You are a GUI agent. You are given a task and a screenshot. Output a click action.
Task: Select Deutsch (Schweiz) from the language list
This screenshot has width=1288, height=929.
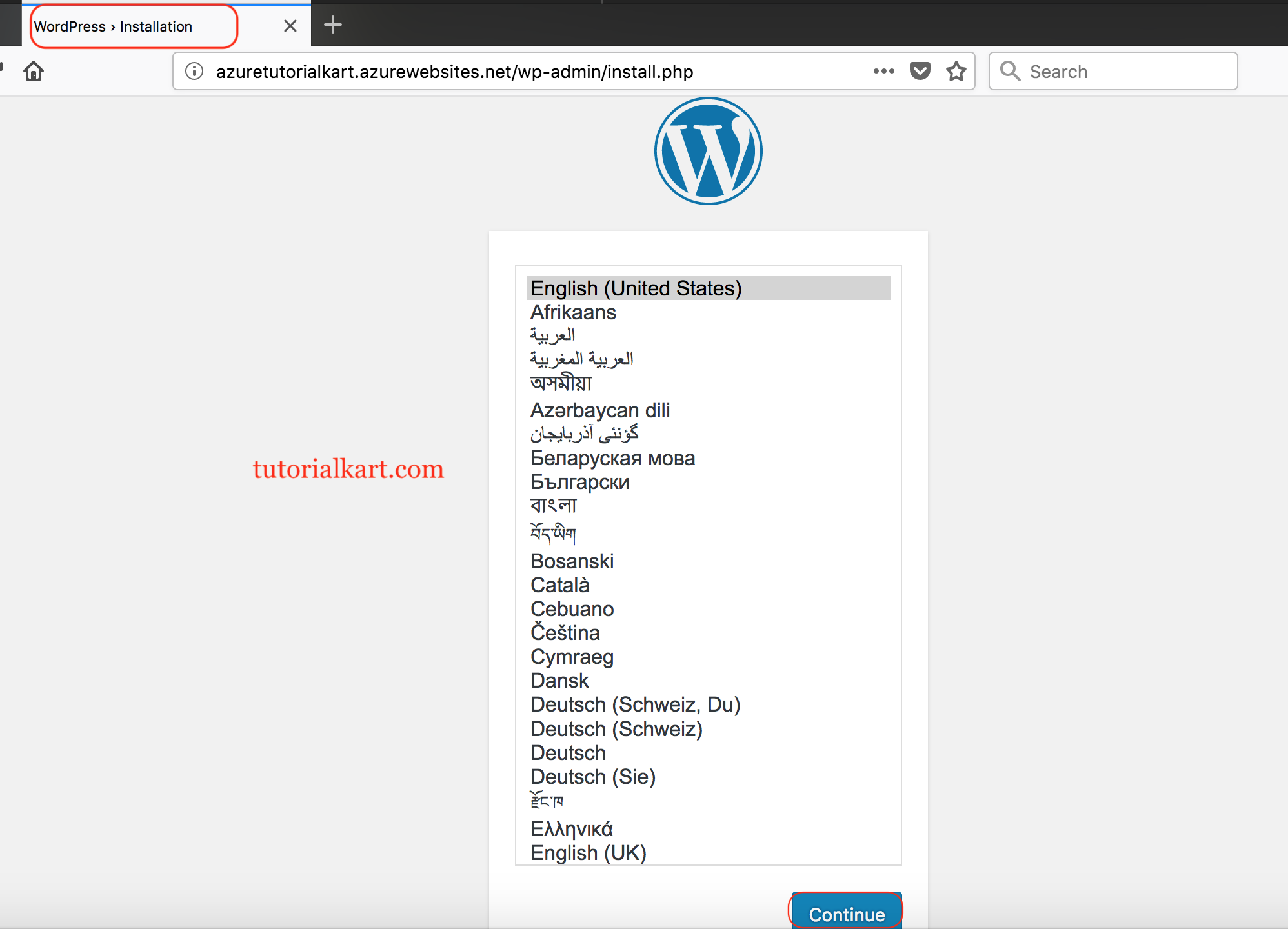click(616, 729)
